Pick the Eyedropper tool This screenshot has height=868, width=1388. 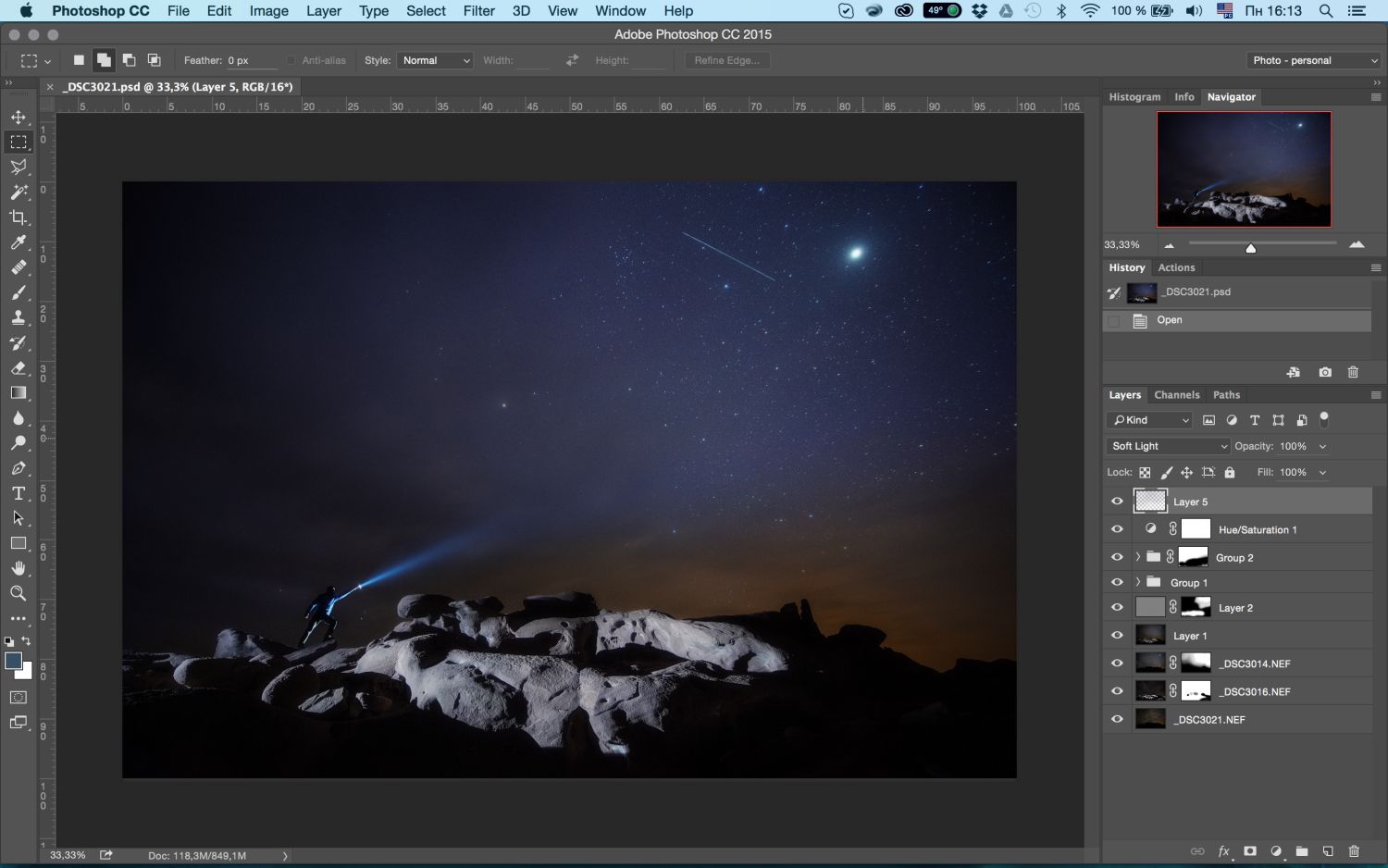[19, 242]
